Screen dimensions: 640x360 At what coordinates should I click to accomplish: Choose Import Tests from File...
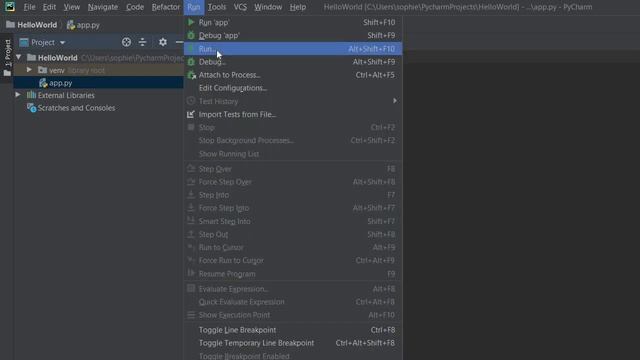(293, 114)
